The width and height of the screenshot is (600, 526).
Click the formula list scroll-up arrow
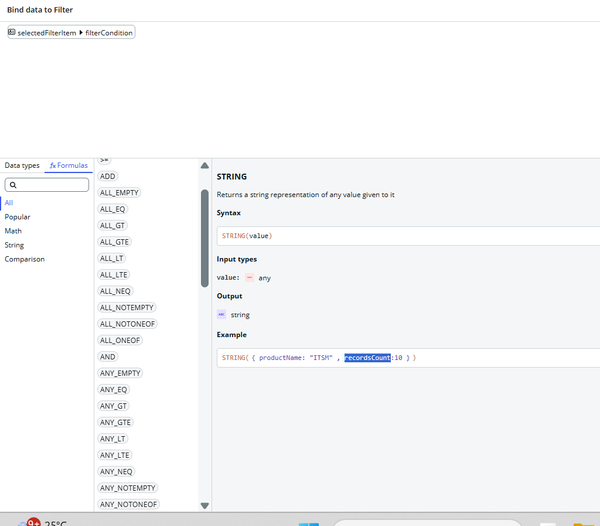[x=205, y=166]
